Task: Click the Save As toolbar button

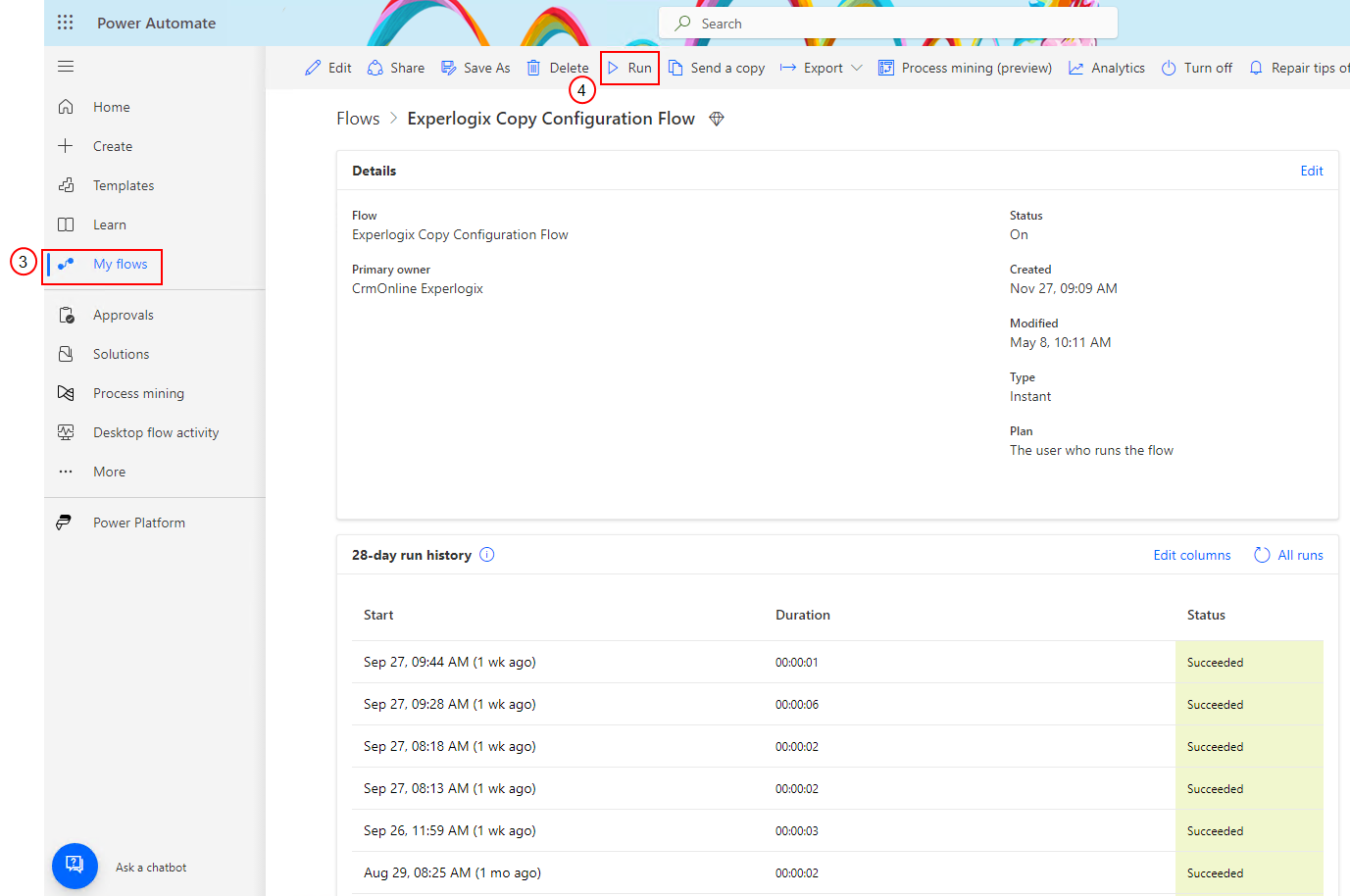Action: point(475,68)
